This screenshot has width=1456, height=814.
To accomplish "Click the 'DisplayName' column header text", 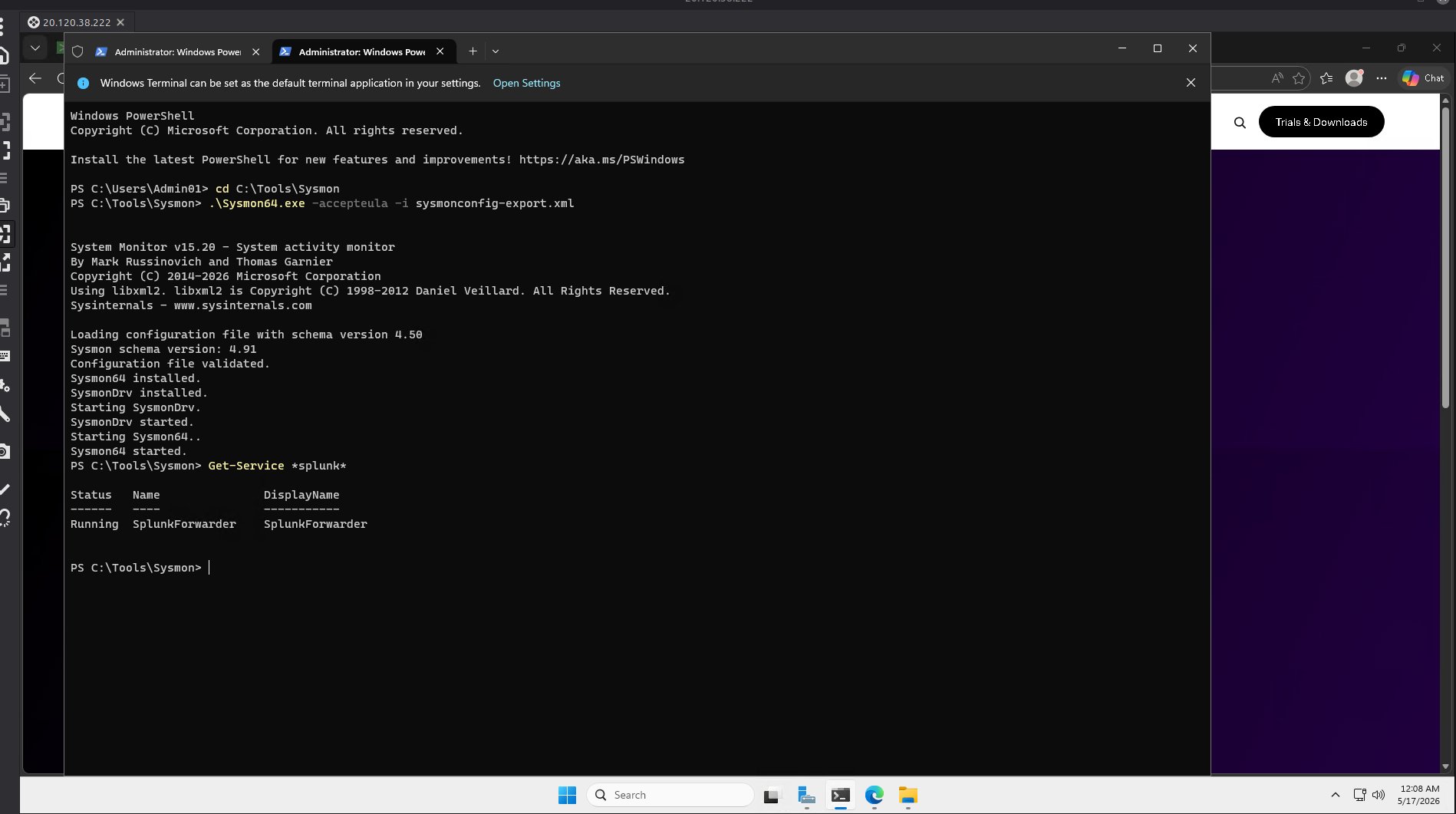I will 301,495.
